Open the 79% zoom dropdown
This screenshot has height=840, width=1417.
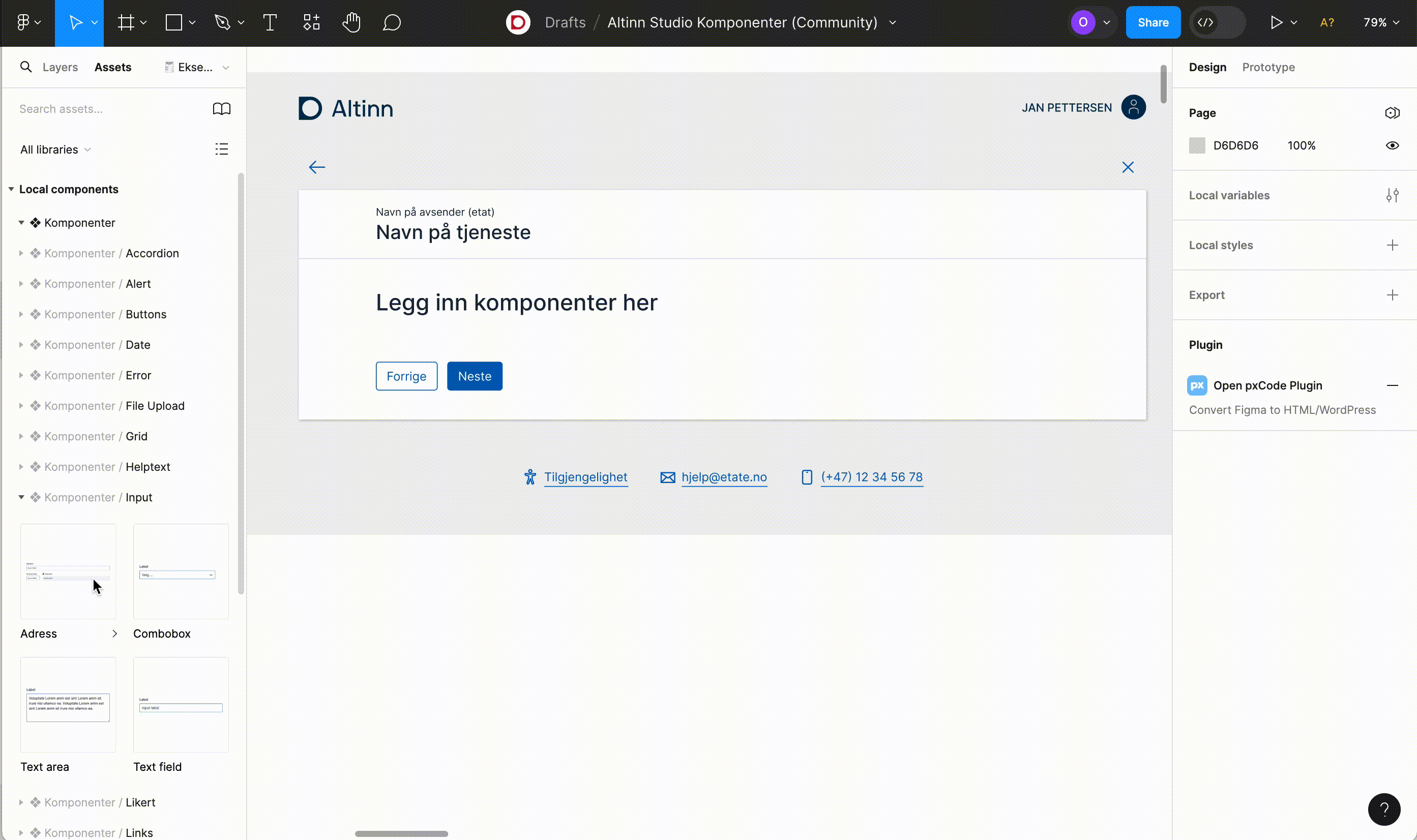(1381, 23)
